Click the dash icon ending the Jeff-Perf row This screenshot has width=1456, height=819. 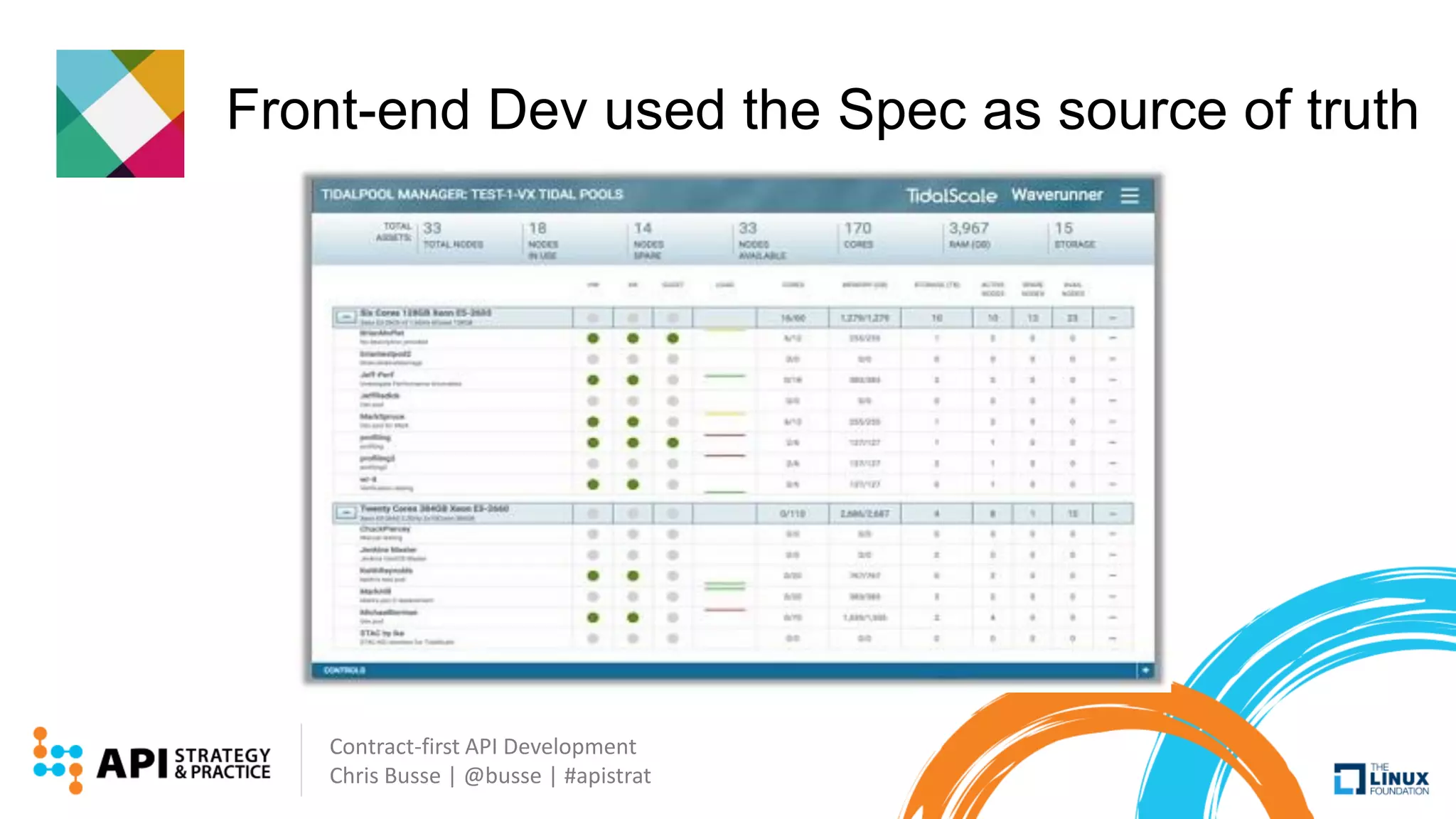tap(1113, 380)
